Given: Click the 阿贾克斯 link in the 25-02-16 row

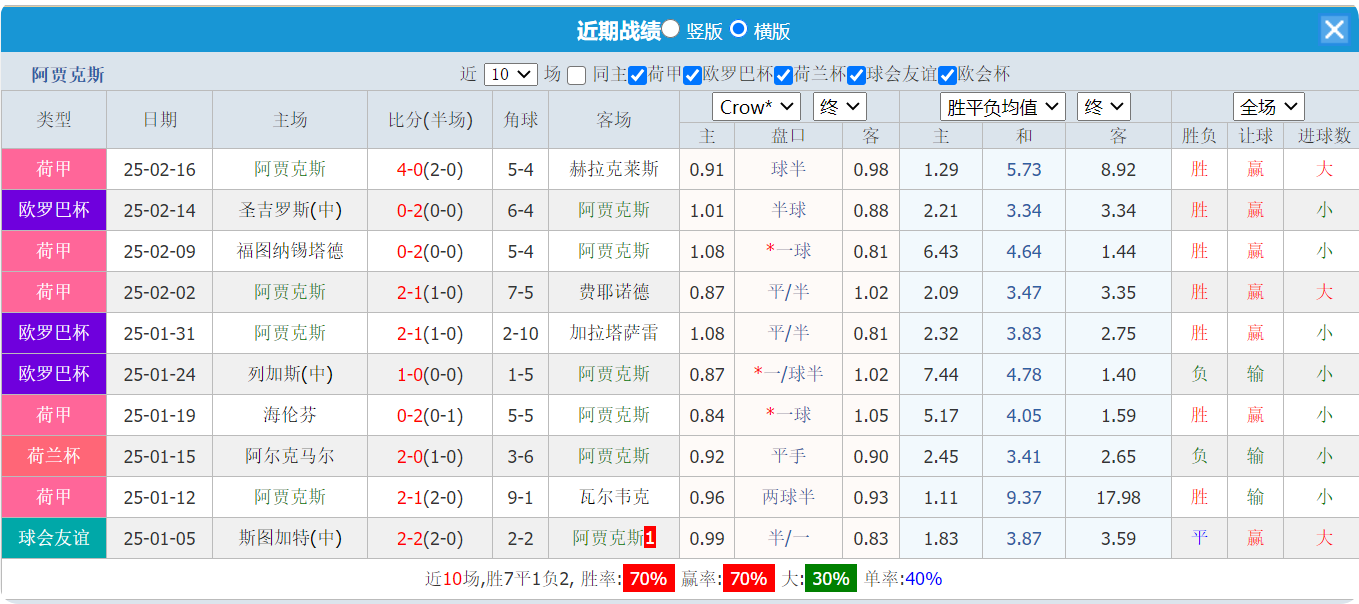Looking at the screenshot, I should click(x=288, y=169).
